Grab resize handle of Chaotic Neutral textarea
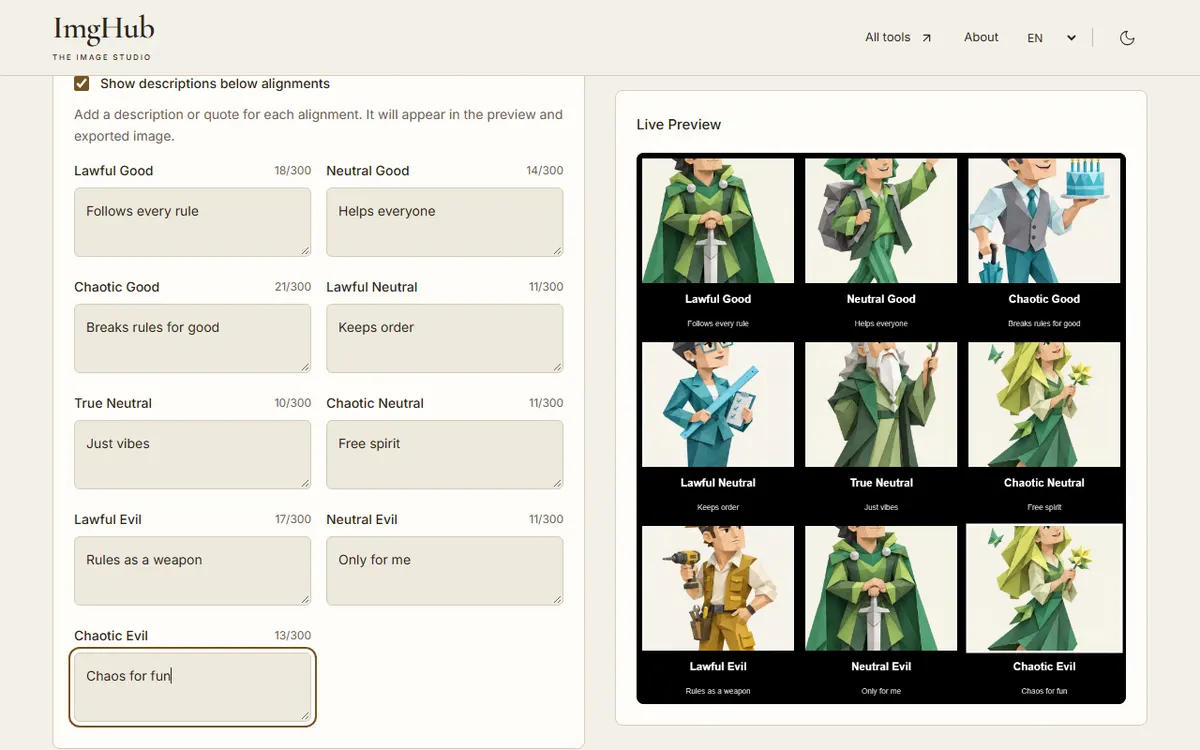The width and height of the screenshot is (1200, 750). pyautogui.click(x=557, y=482)
